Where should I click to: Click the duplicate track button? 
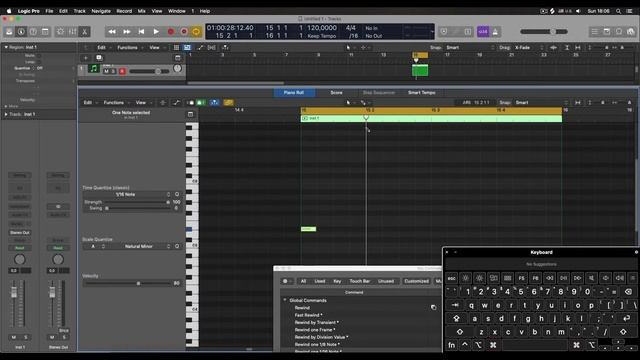[x=99, y=58]
